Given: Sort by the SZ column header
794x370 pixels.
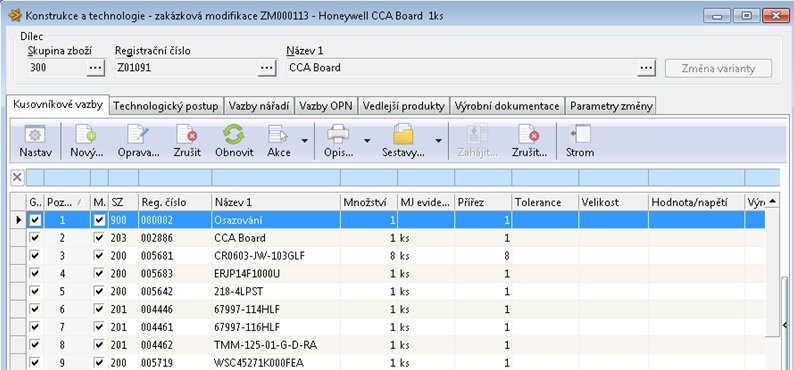Looking at the screenshot, I should pos(123,202).
